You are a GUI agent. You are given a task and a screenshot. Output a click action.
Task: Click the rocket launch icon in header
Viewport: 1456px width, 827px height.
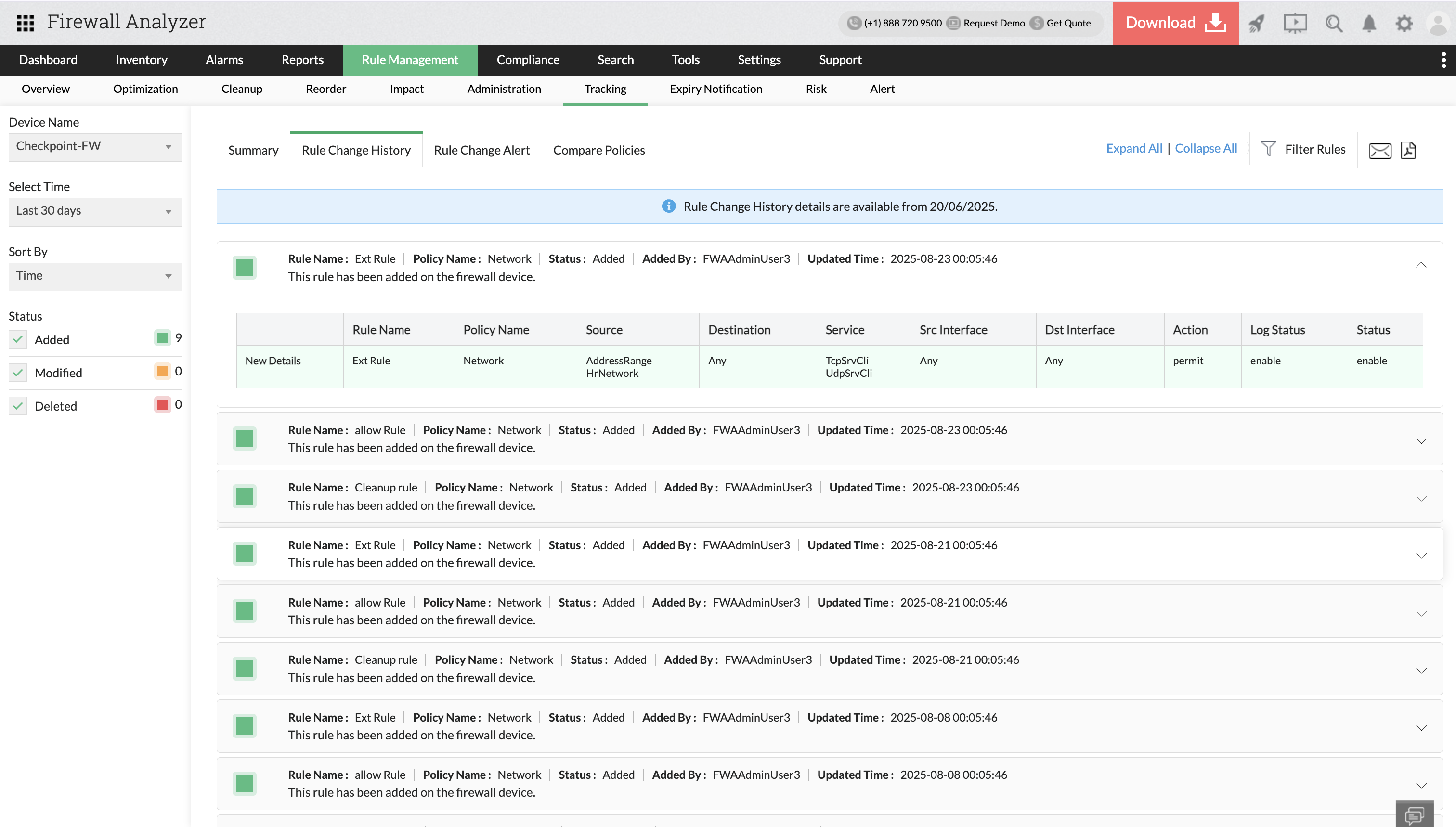point(1257,23)
